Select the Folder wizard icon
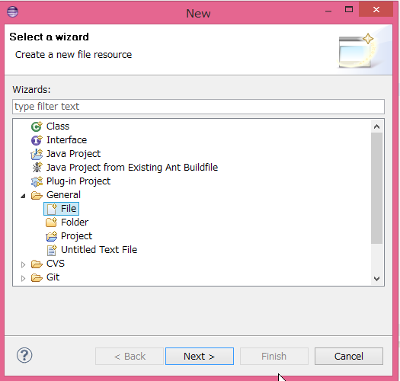The width and height of the screenshot is (400, 381). click(x=51, y=222)
